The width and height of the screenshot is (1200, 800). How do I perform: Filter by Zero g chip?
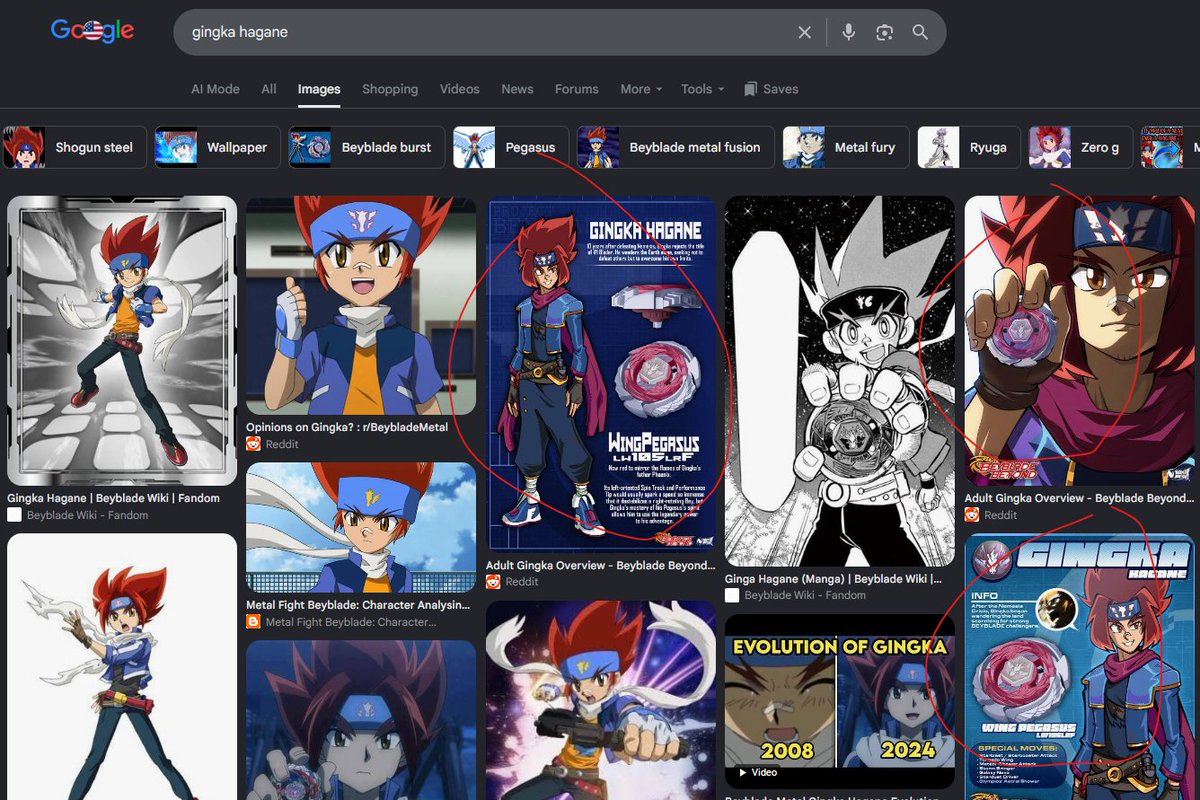(1080, 147)
